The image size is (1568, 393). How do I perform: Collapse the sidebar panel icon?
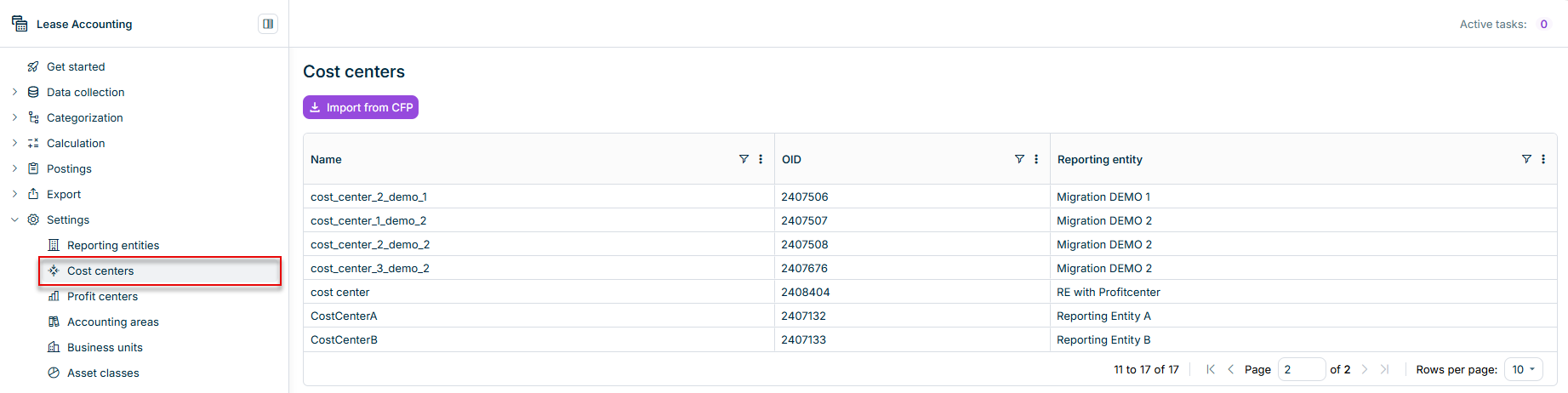coord(268,24)
